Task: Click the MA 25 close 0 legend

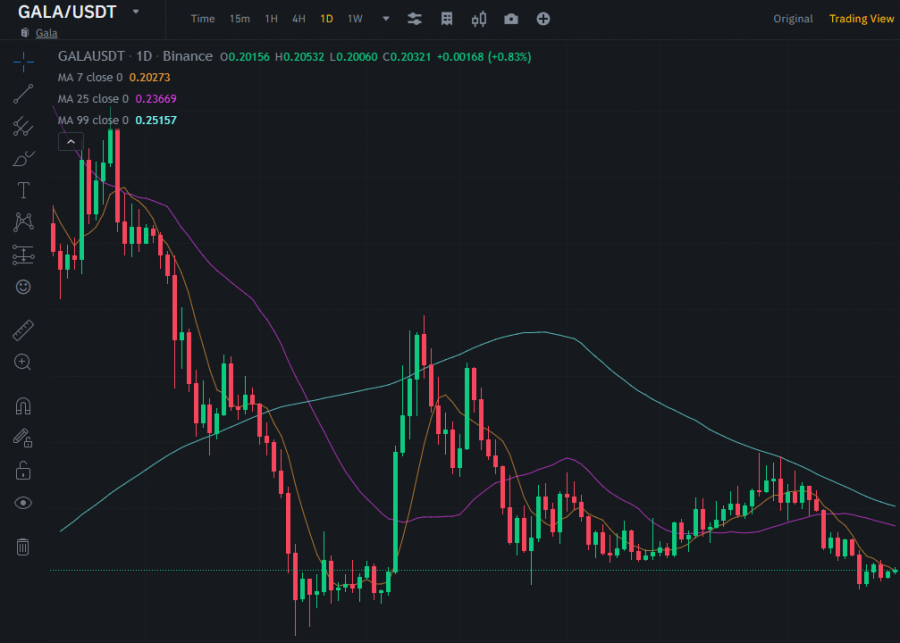Action: (93, 99)
